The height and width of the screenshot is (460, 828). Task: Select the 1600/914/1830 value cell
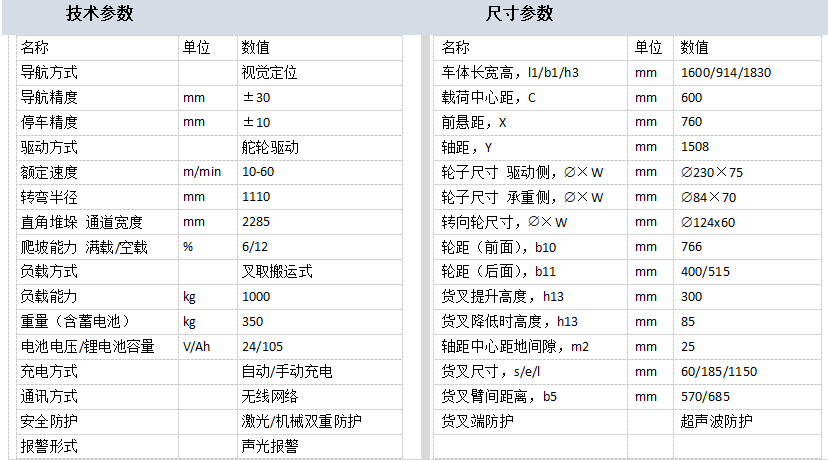pos(747,72)
